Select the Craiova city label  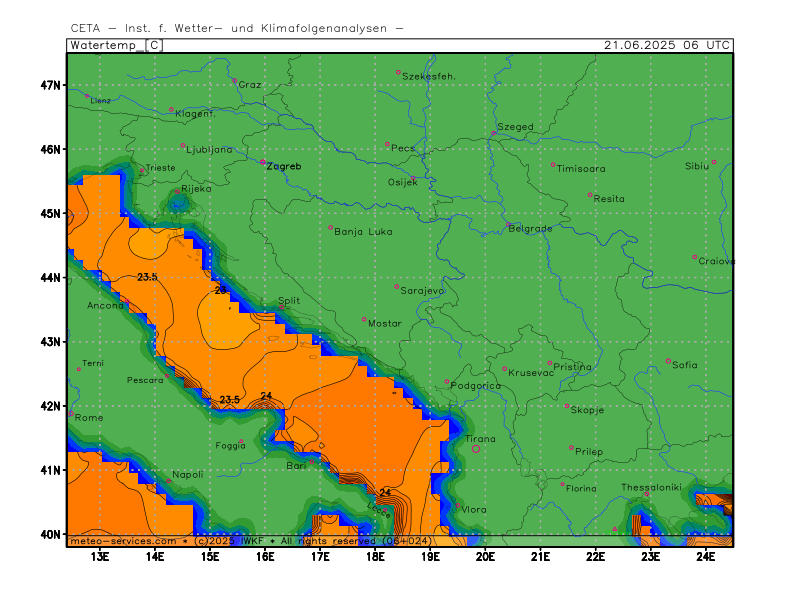point(716,261)
